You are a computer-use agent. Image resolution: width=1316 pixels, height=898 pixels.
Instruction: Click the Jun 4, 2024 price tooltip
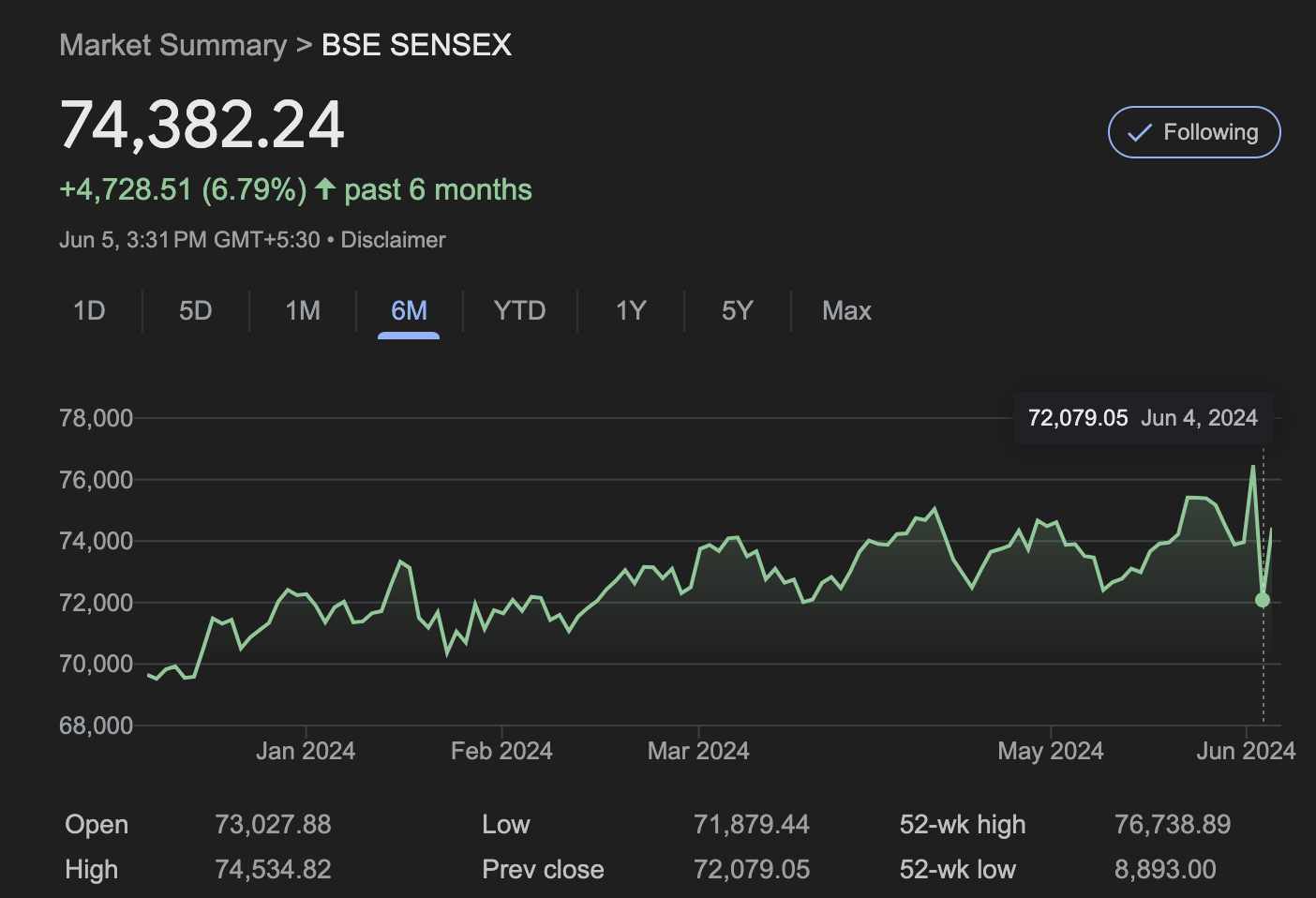(1143, 418)
